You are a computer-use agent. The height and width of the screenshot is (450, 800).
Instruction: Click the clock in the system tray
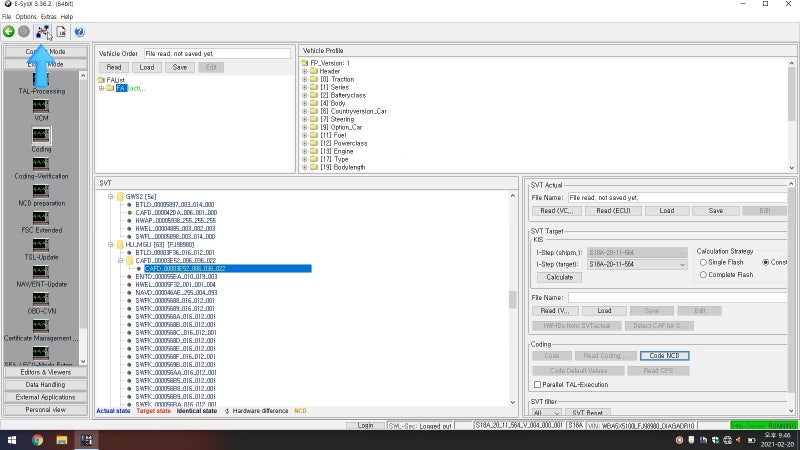(x=778, y=440)
